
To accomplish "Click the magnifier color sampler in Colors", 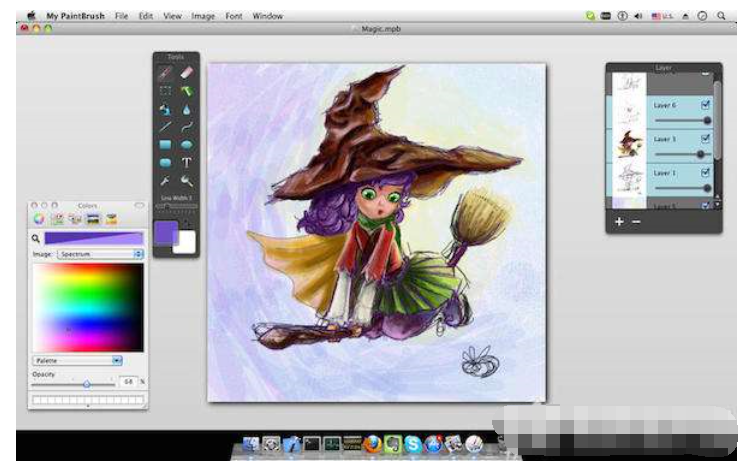I will pos(35,239).
